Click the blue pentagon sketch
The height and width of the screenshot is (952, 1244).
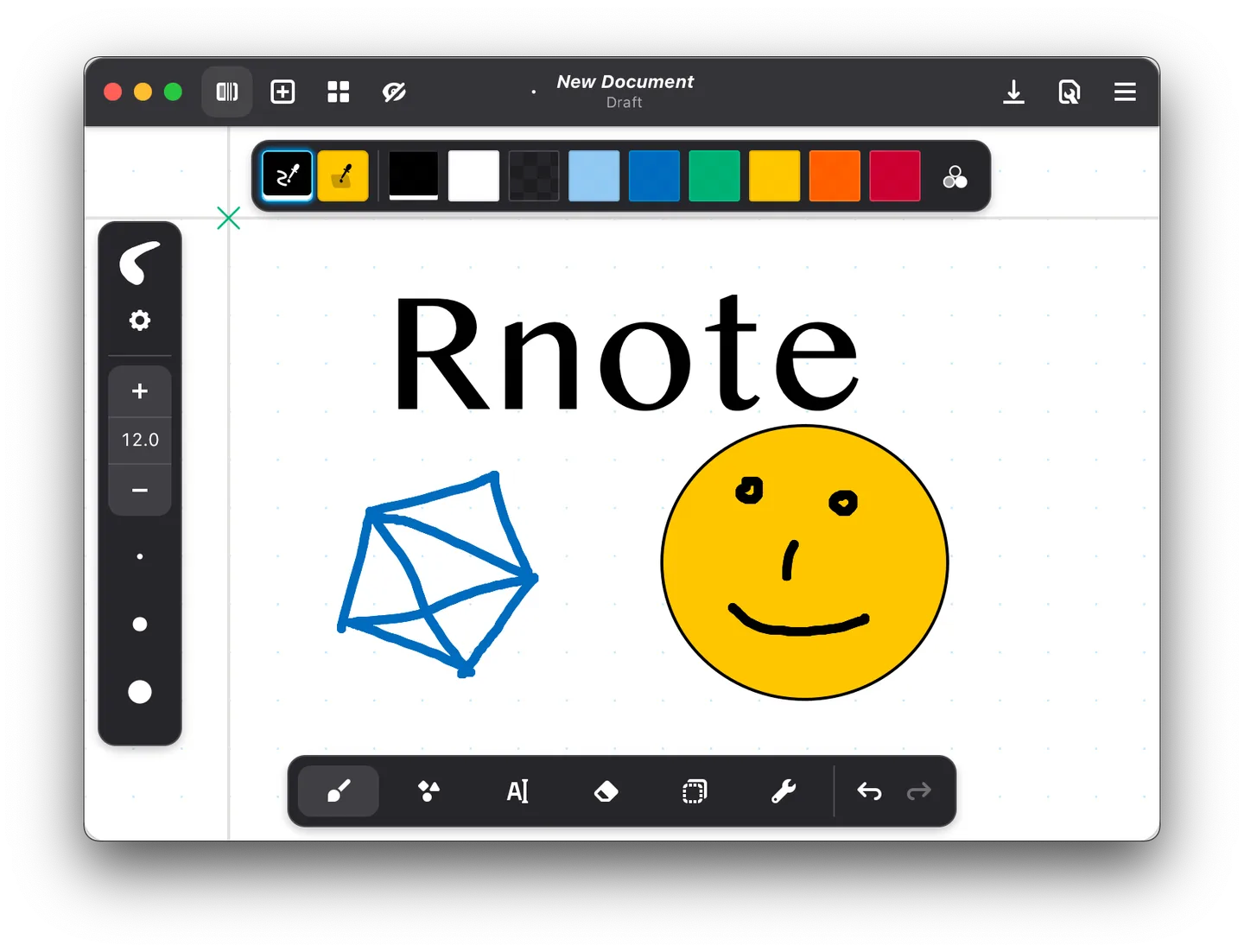[x=437, y=574]
